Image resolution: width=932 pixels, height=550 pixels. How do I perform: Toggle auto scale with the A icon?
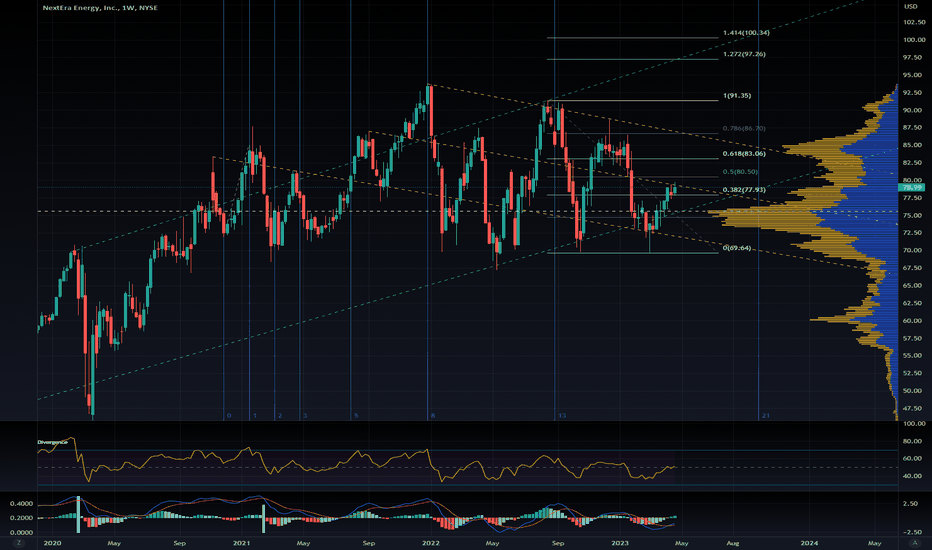(x=914, y=543)
